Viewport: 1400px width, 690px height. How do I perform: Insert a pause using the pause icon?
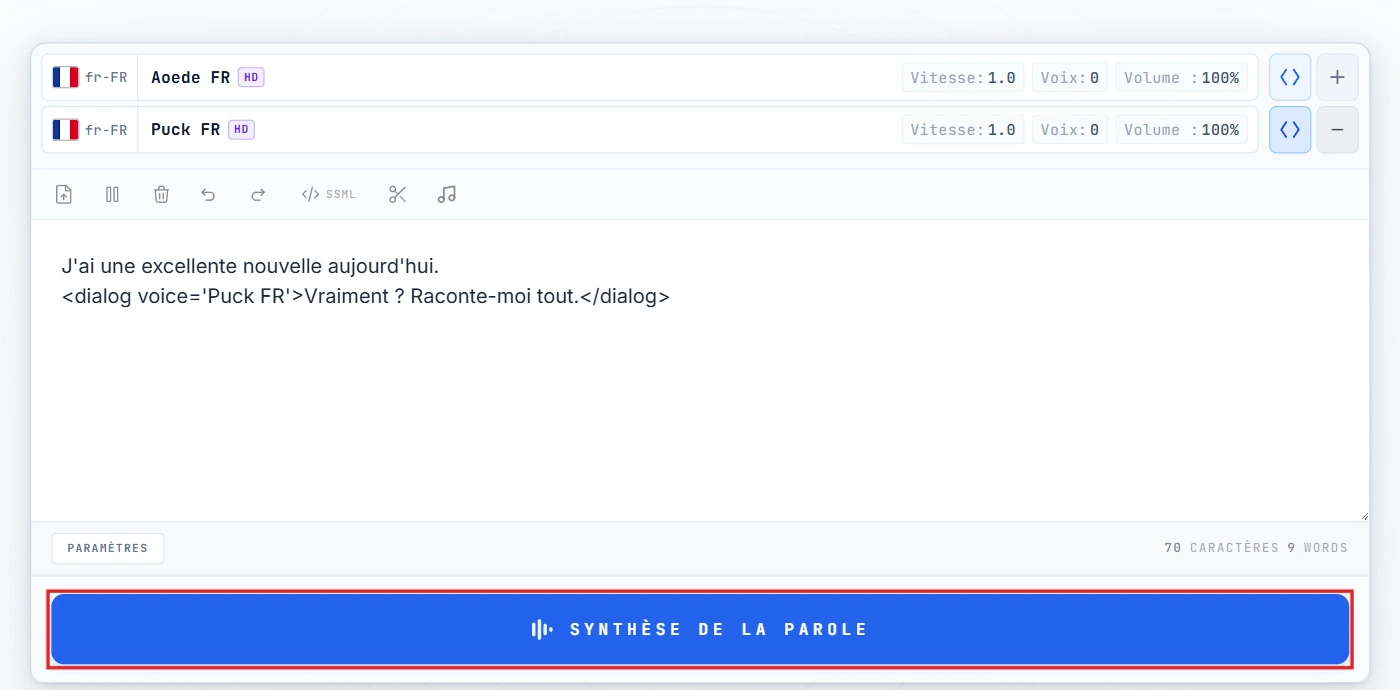(112, 194)
